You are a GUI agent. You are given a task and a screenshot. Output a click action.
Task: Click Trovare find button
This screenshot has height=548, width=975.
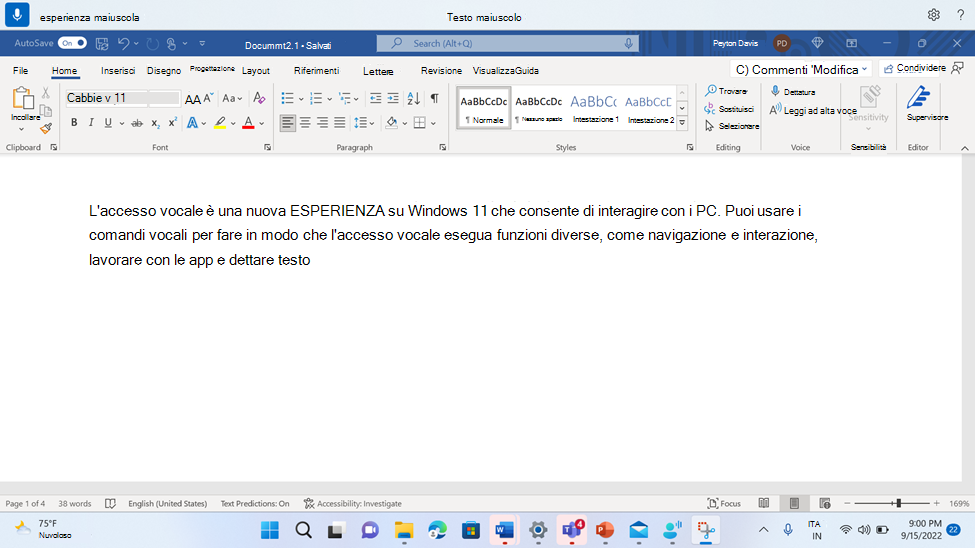[726, 91]
